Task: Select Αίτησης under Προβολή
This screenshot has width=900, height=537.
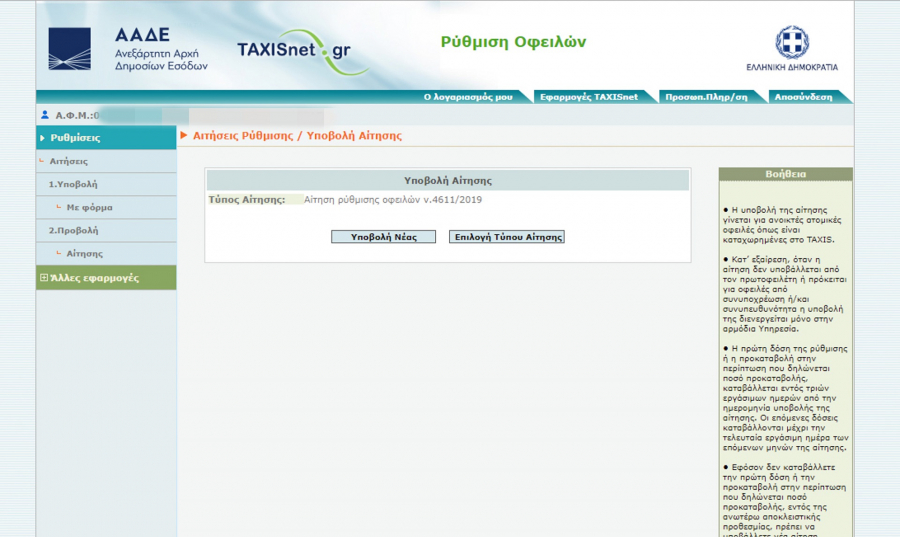Action: point(84,254)
